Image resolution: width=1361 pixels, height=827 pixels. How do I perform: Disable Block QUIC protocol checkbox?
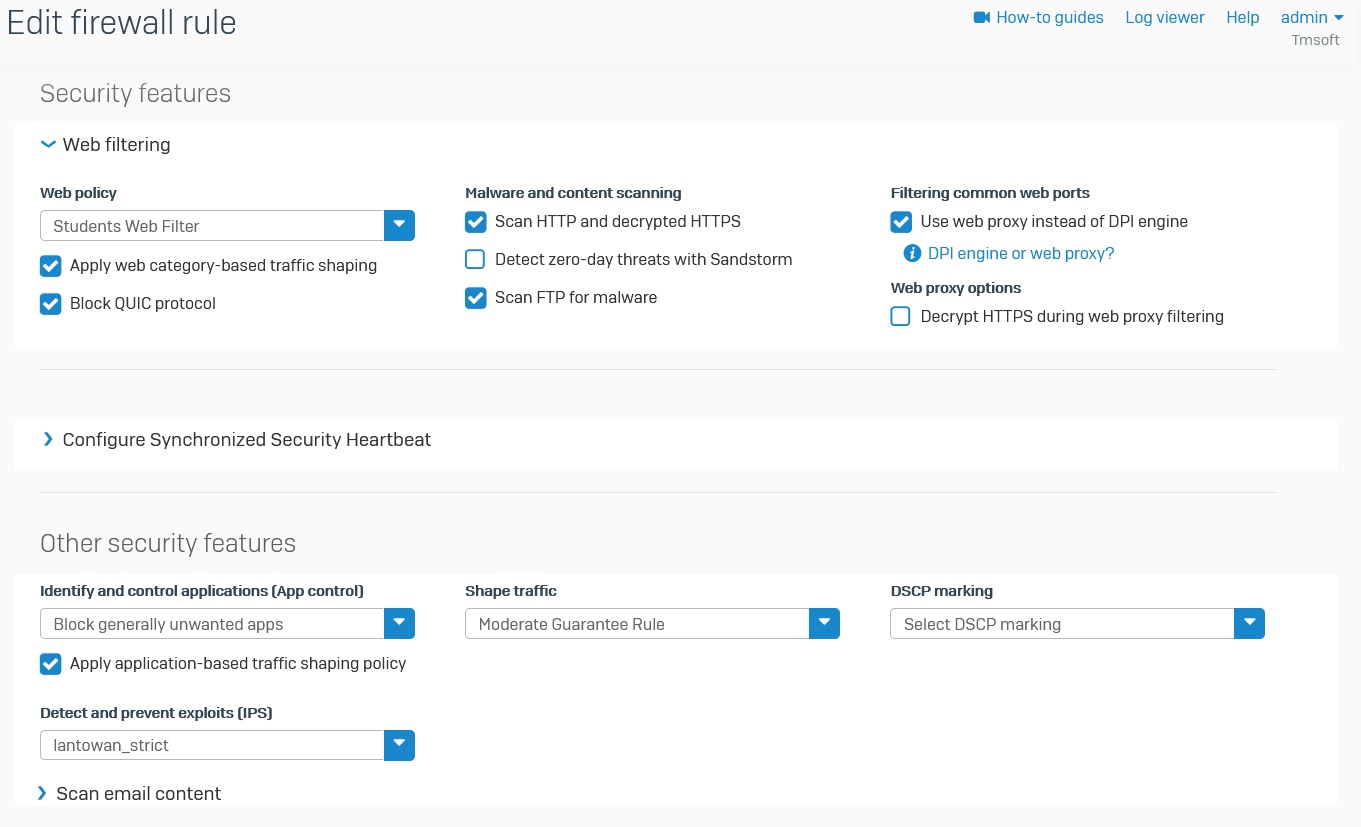[51, 304]
